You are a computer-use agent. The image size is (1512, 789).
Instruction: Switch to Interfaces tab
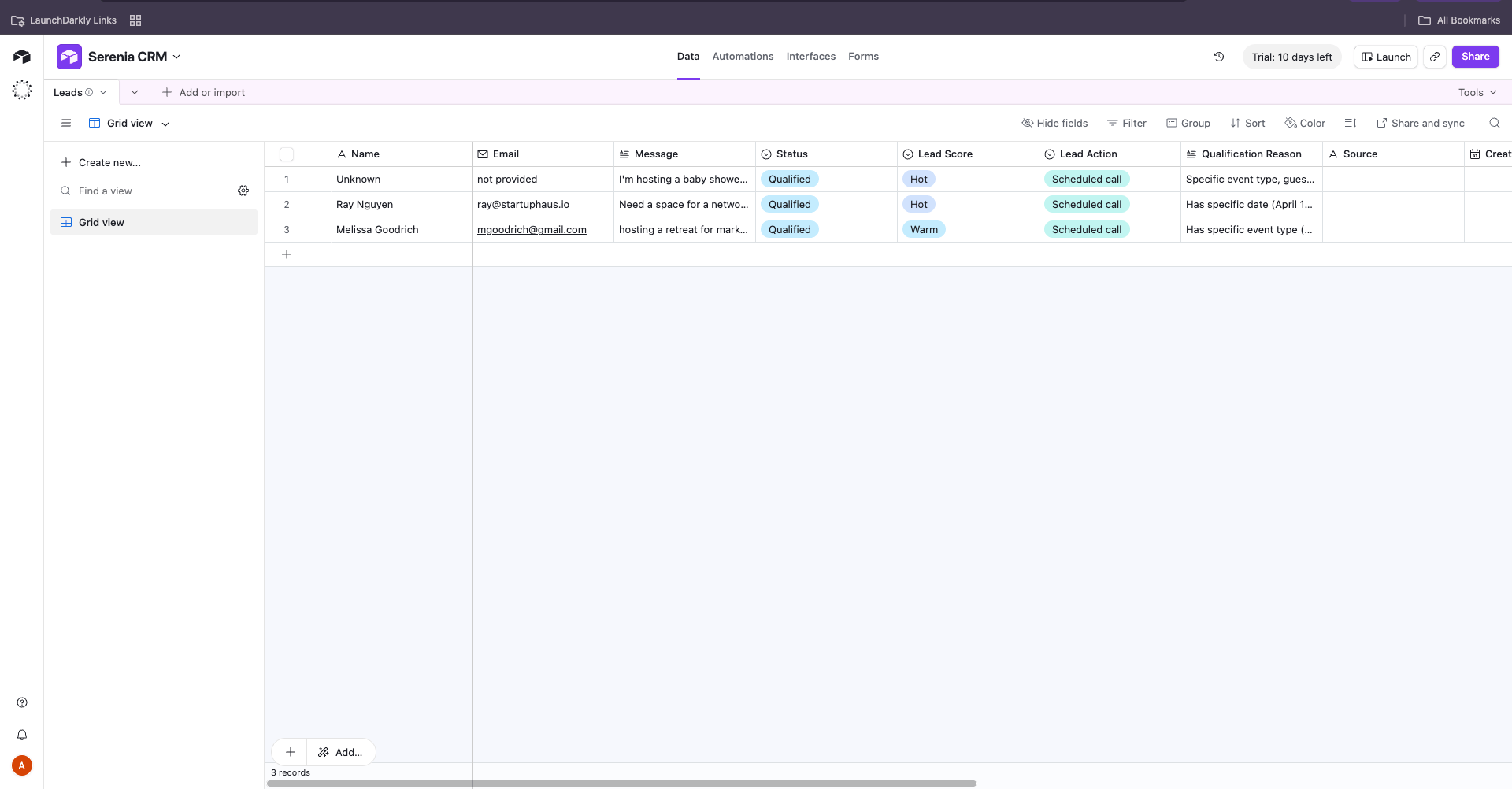point(811,57)
